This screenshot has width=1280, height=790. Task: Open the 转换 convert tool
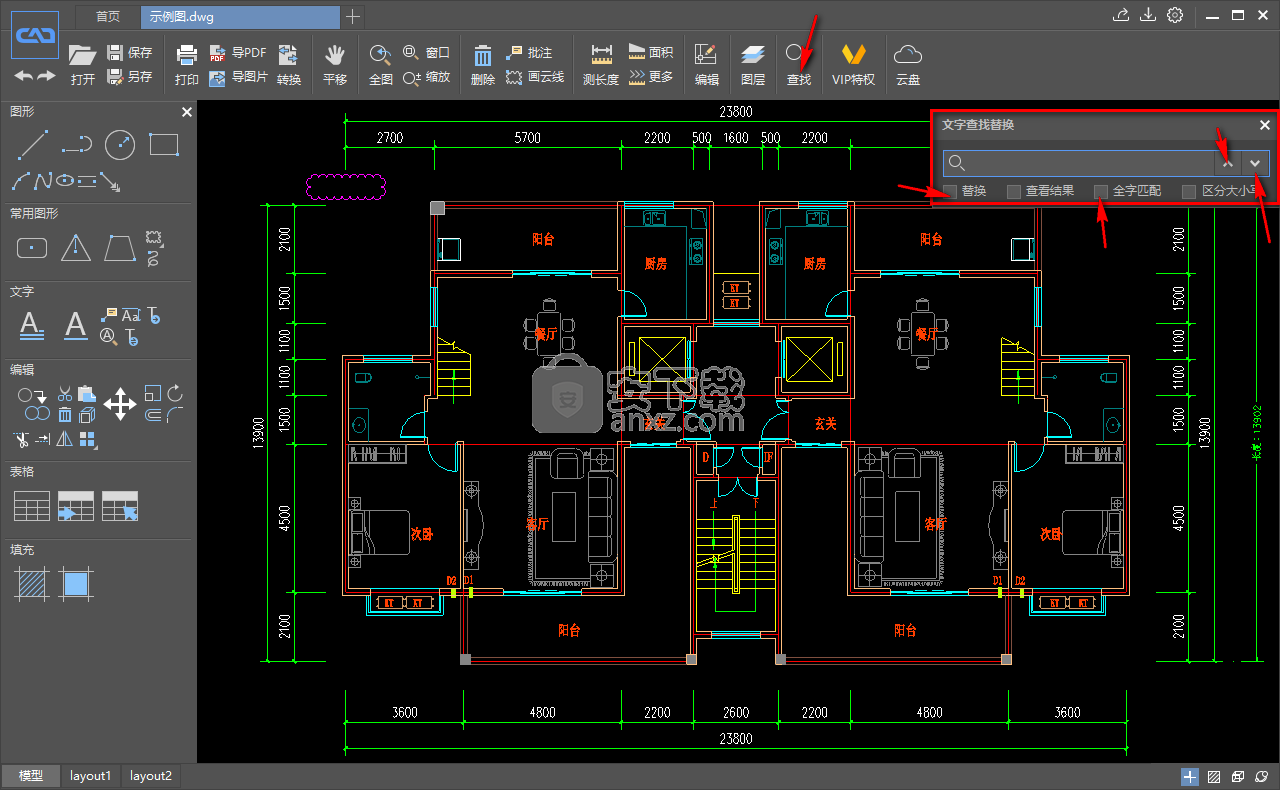pyautogui.click(x=288, y=65)
